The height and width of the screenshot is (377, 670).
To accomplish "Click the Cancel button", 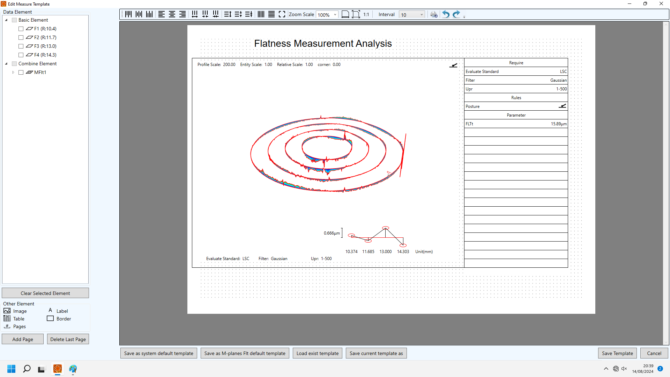I will point(654,353).
